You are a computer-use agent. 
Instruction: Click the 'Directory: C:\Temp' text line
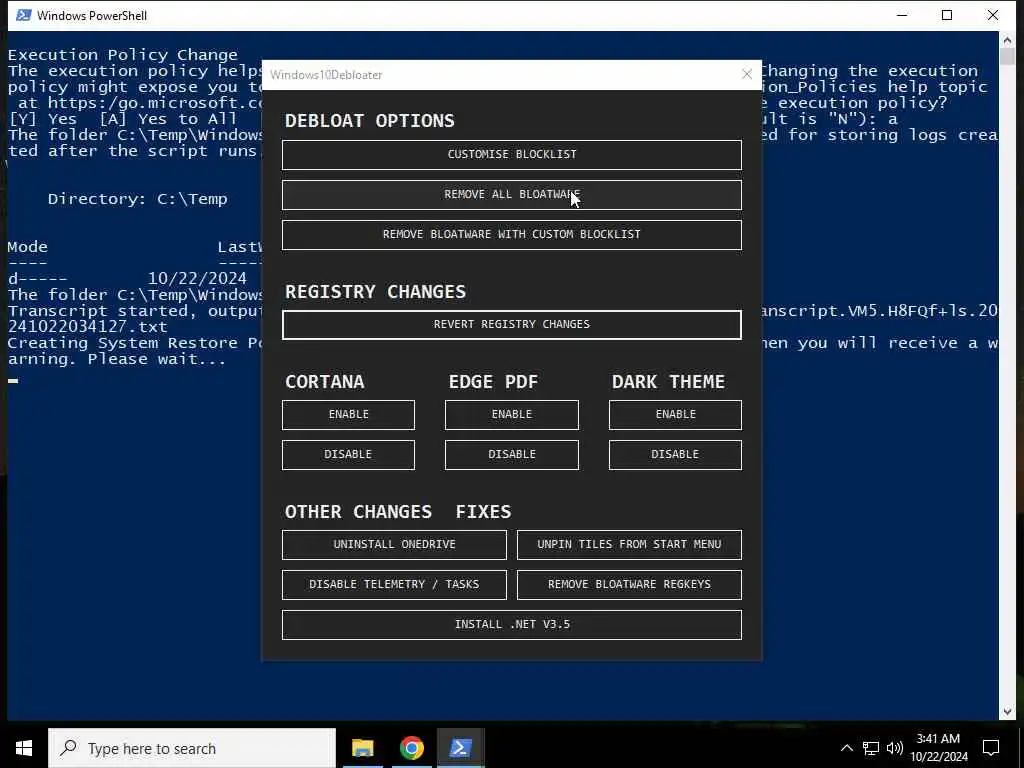tap(137, 199)
